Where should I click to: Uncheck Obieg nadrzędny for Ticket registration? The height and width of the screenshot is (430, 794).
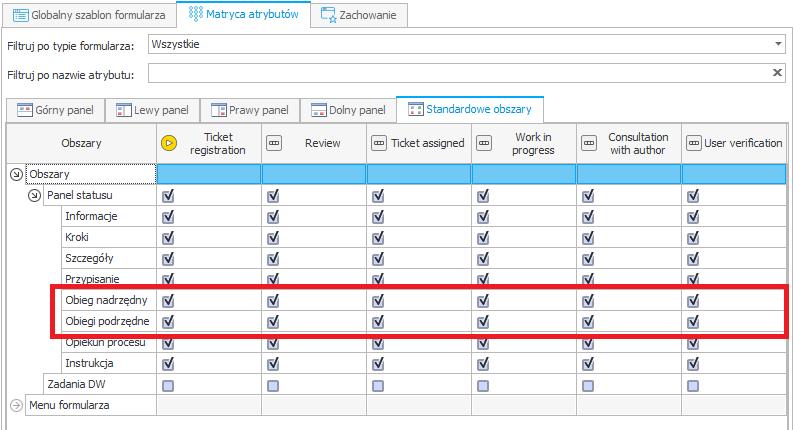tap(168, 300)
